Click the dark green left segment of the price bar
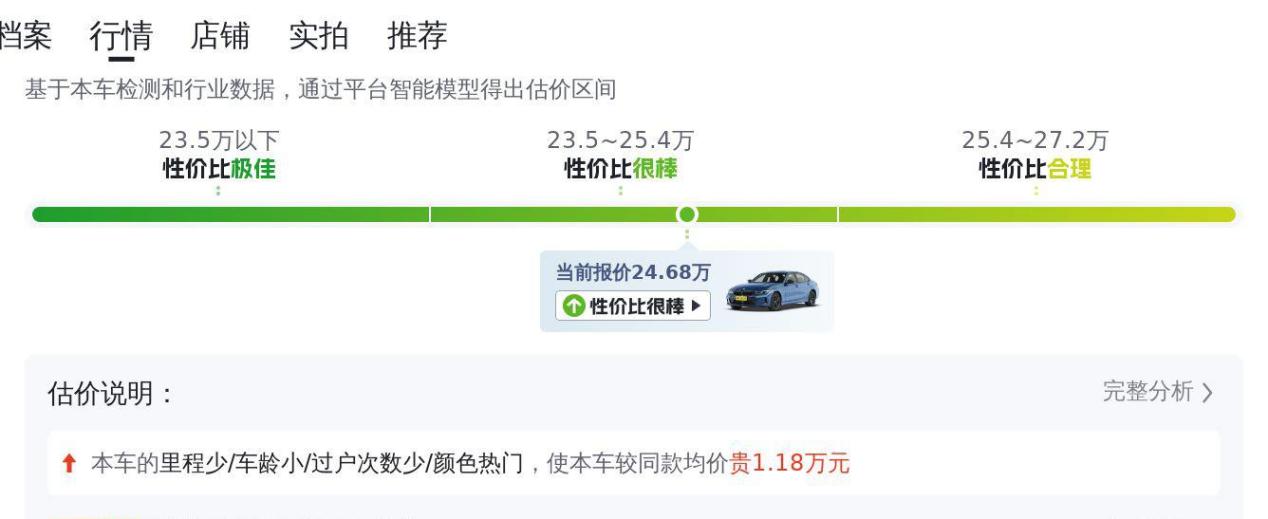 coord(230,214)
